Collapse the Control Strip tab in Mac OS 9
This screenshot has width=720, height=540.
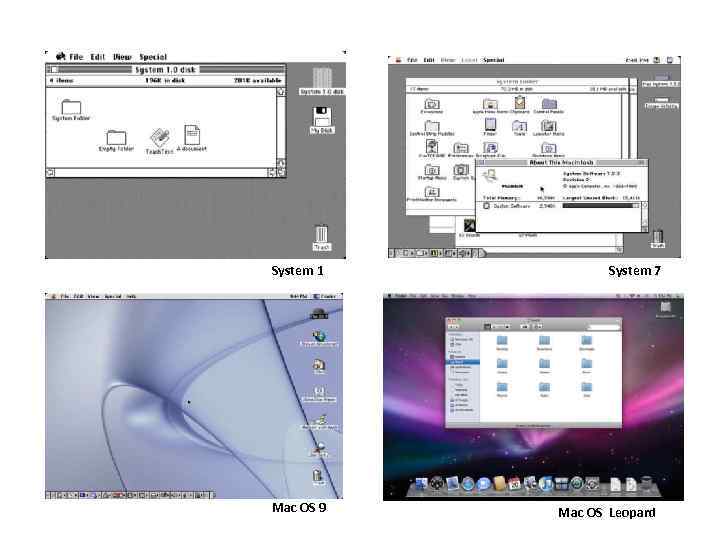click(x=212, y=495)
